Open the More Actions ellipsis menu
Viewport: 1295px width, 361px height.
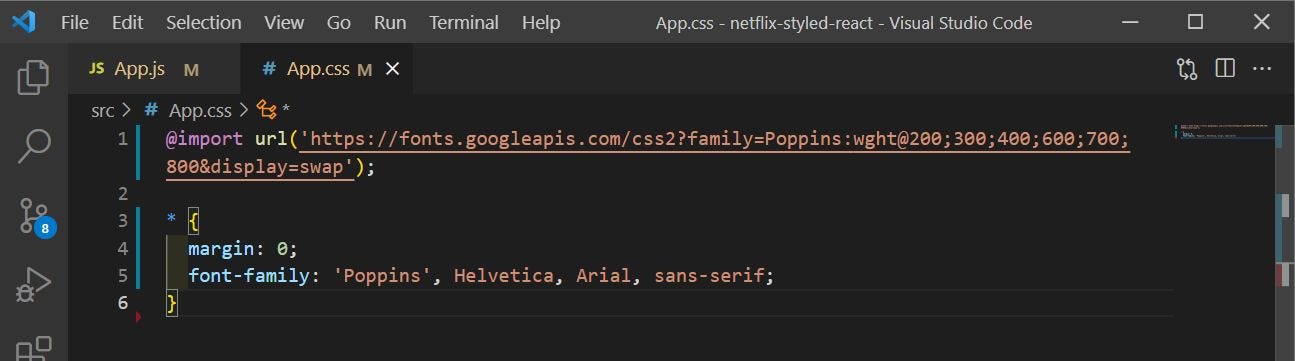point(1262,69)
